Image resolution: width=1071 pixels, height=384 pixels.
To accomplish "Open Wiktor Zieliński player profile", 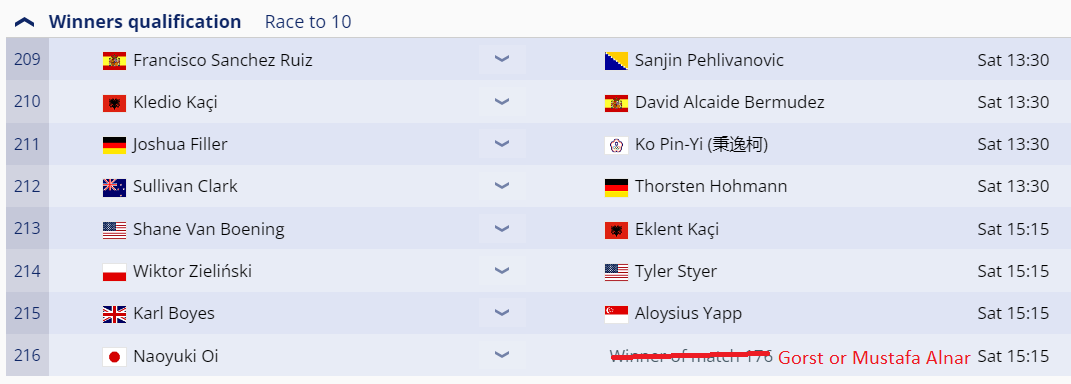I will (x=193, y=271).
